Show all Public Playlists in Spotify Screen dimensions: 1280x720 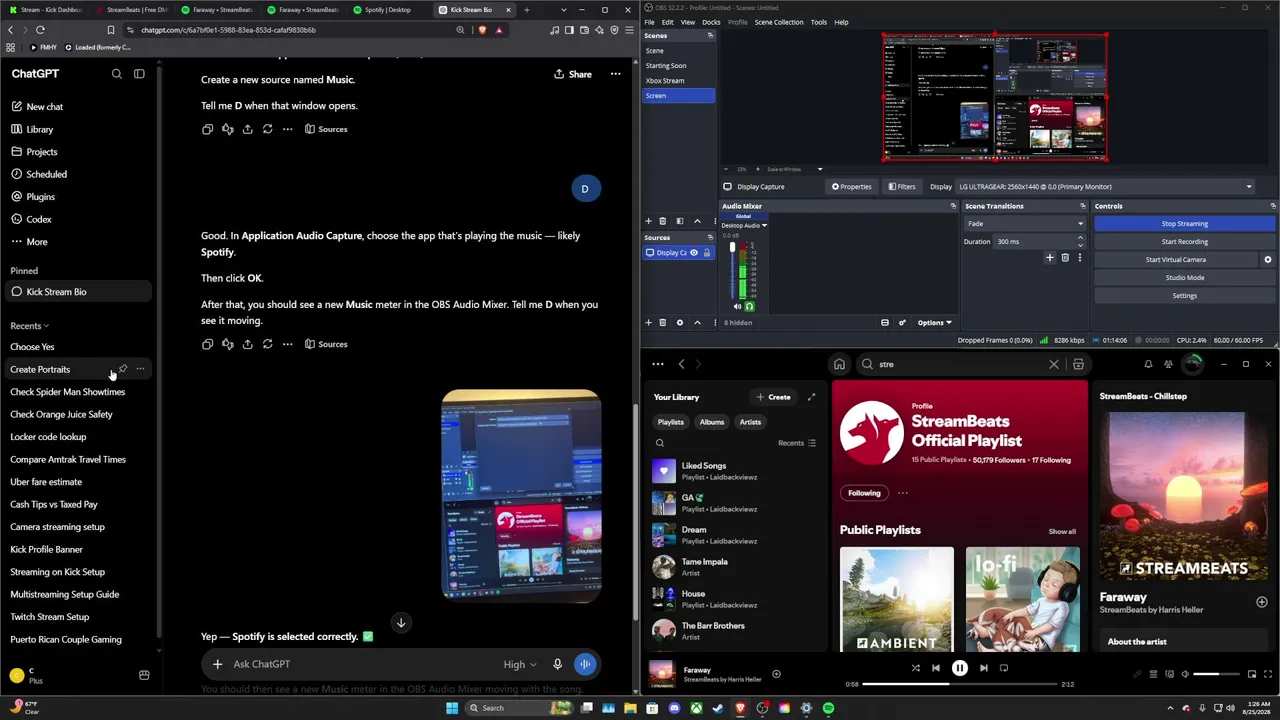tap(1062, 532)
